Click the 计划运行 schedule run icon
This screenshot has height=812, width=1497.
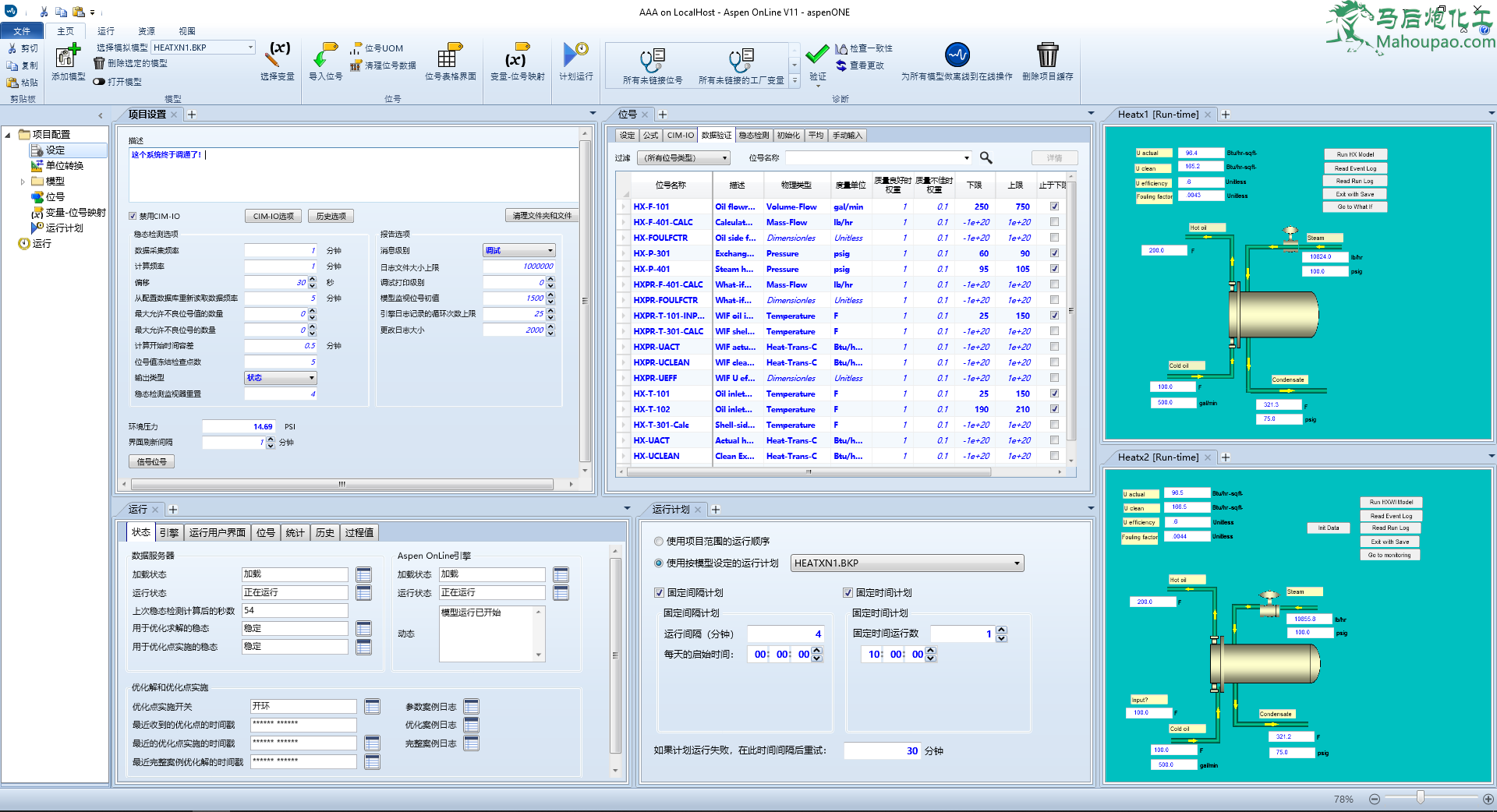pyautogui.click(x=575, y=55)
